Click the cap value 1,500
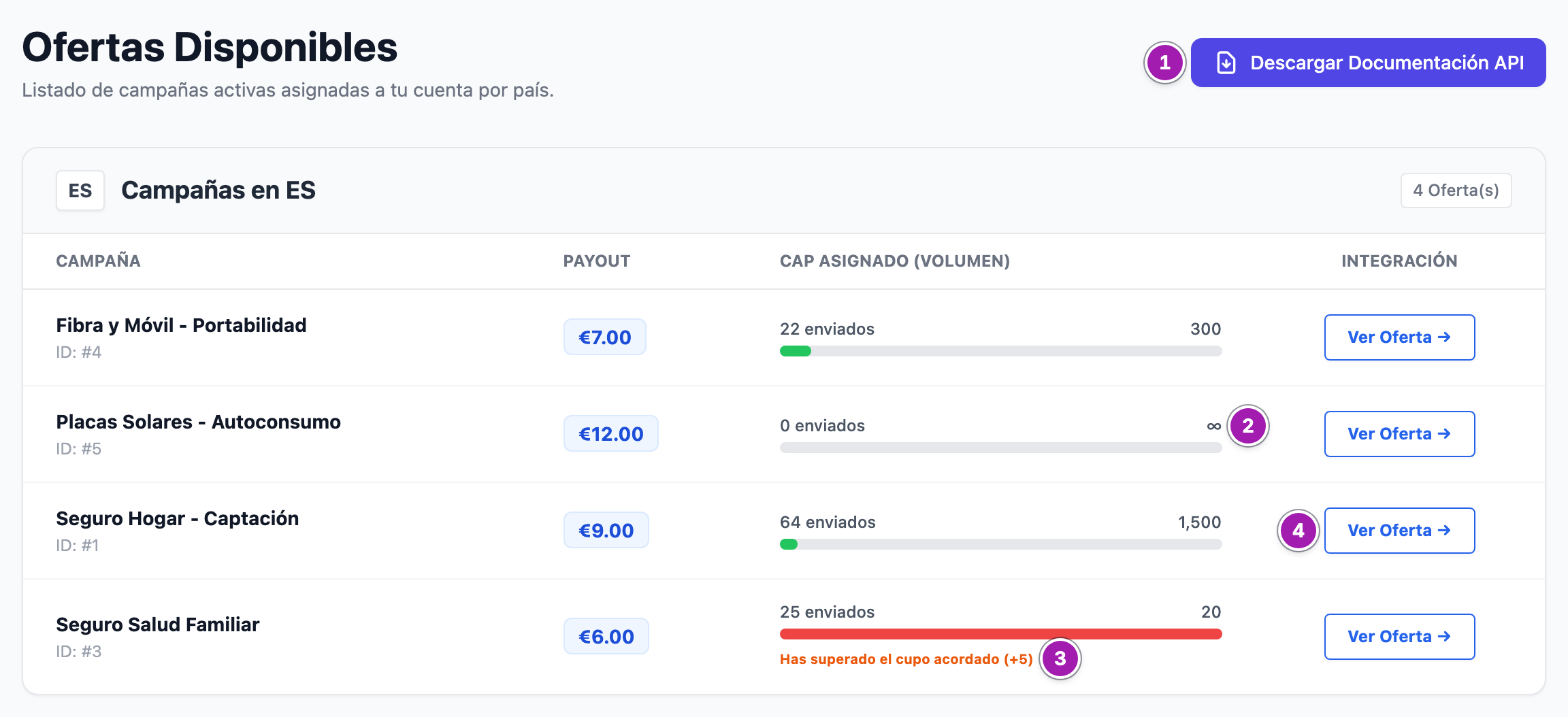The image size is (1568, 717). [x=1200, y=522]
